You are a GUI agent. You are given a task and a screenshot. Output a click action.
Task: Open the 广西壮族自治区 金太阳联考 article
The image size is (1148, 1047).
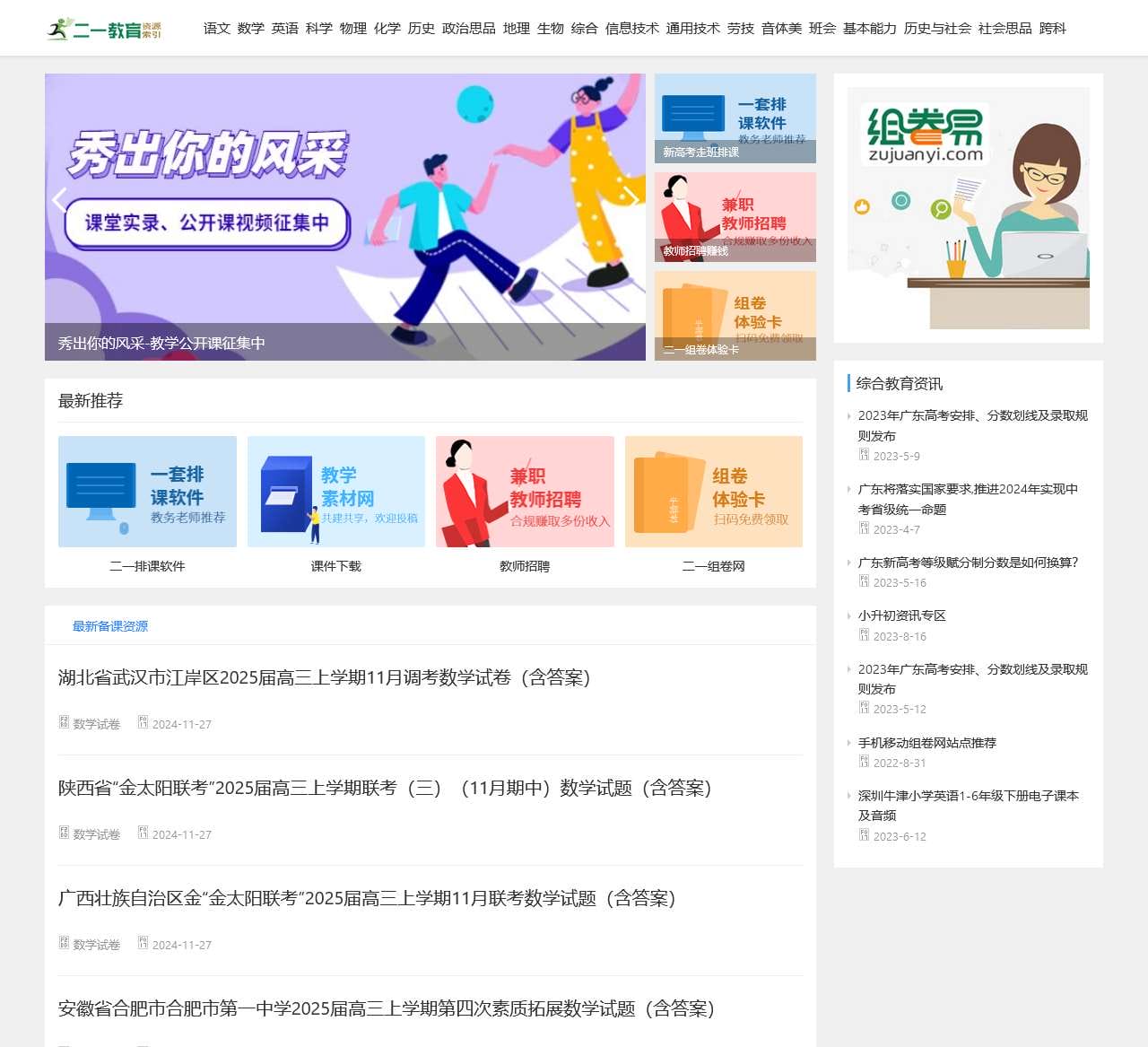(368, 898)
